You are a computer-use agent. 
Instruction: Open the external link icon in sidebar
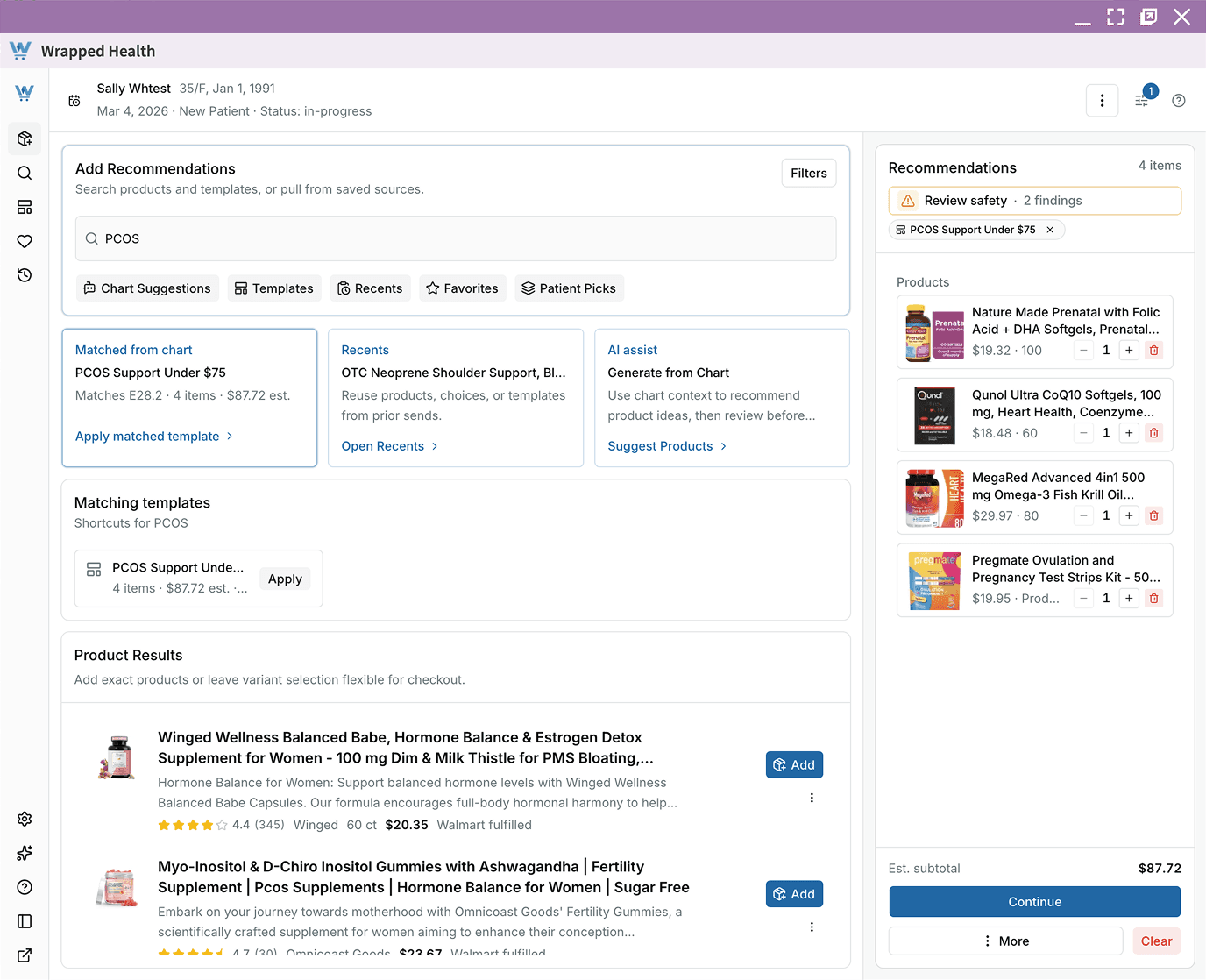(25, 955)
